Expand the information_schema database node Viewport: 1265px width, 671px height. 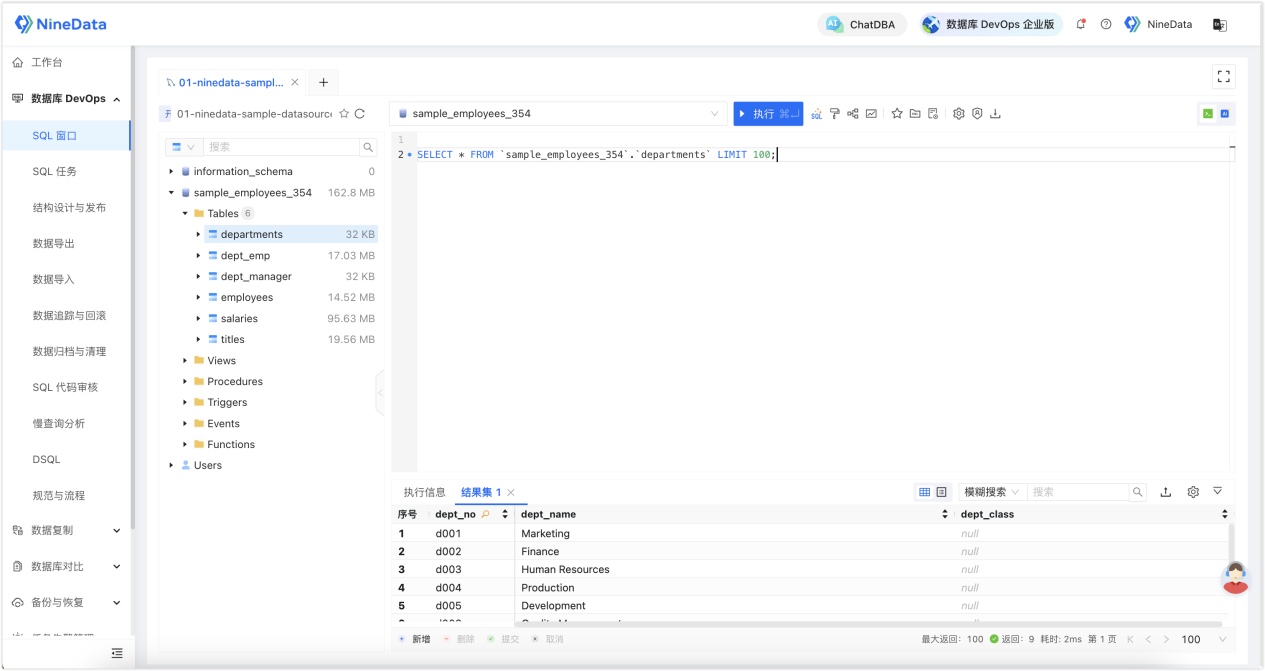coord(171,172)
